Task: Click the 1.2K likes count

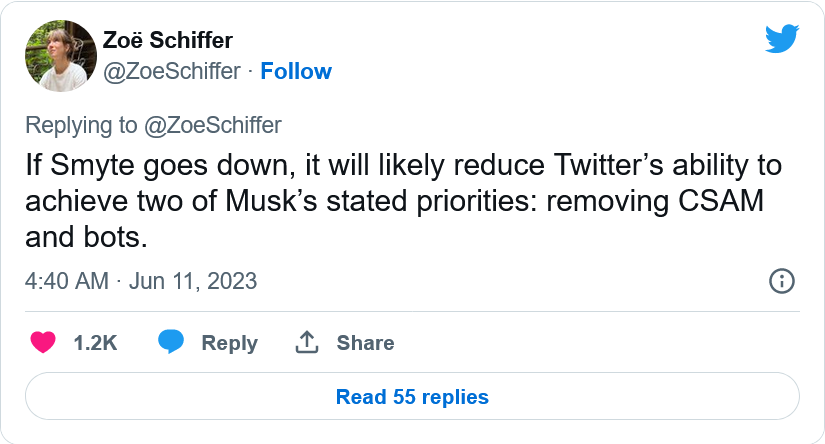Action: tap(96, 343)
